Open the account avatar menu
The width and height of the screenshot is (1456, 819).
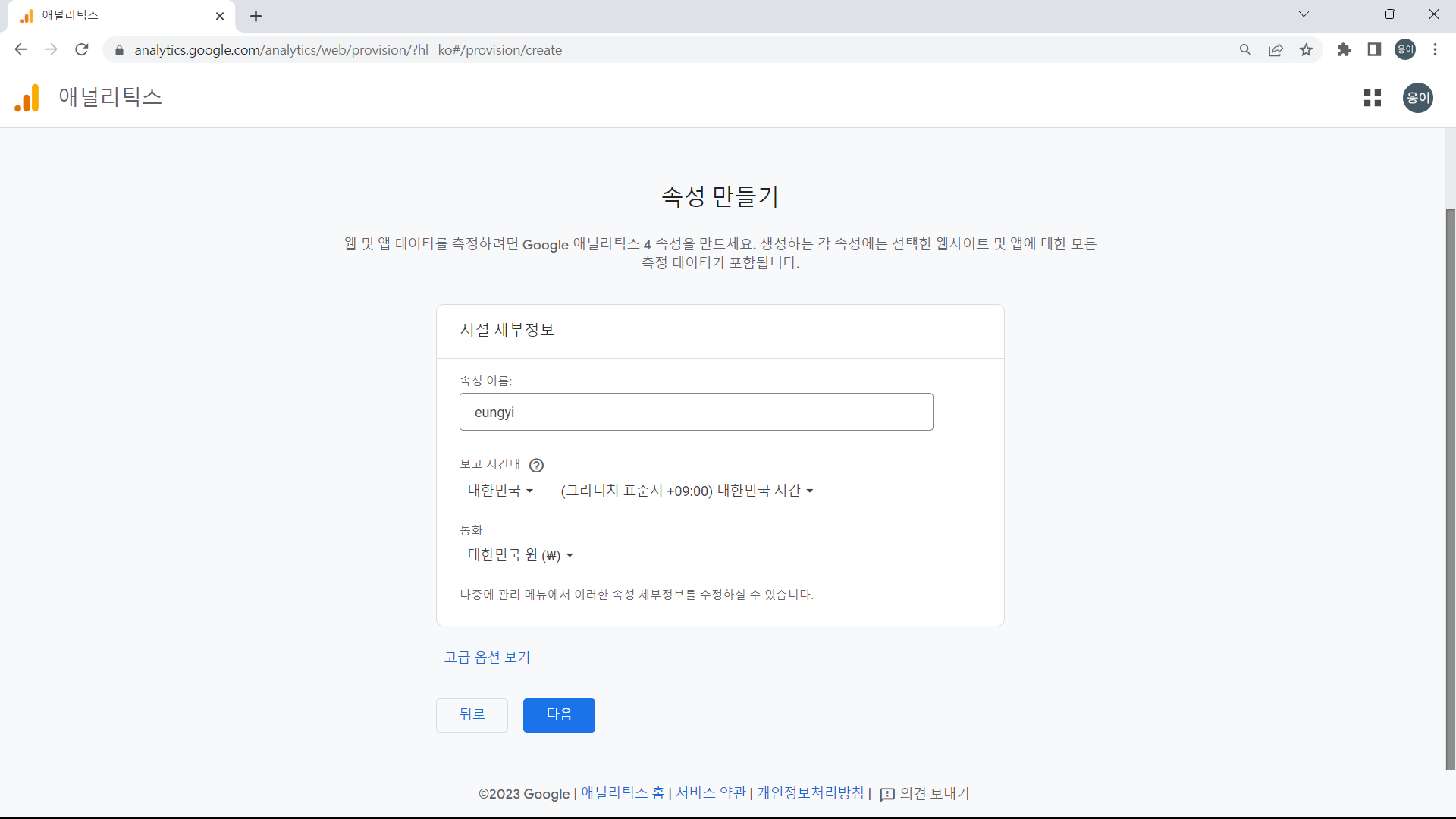(1417, 98)
